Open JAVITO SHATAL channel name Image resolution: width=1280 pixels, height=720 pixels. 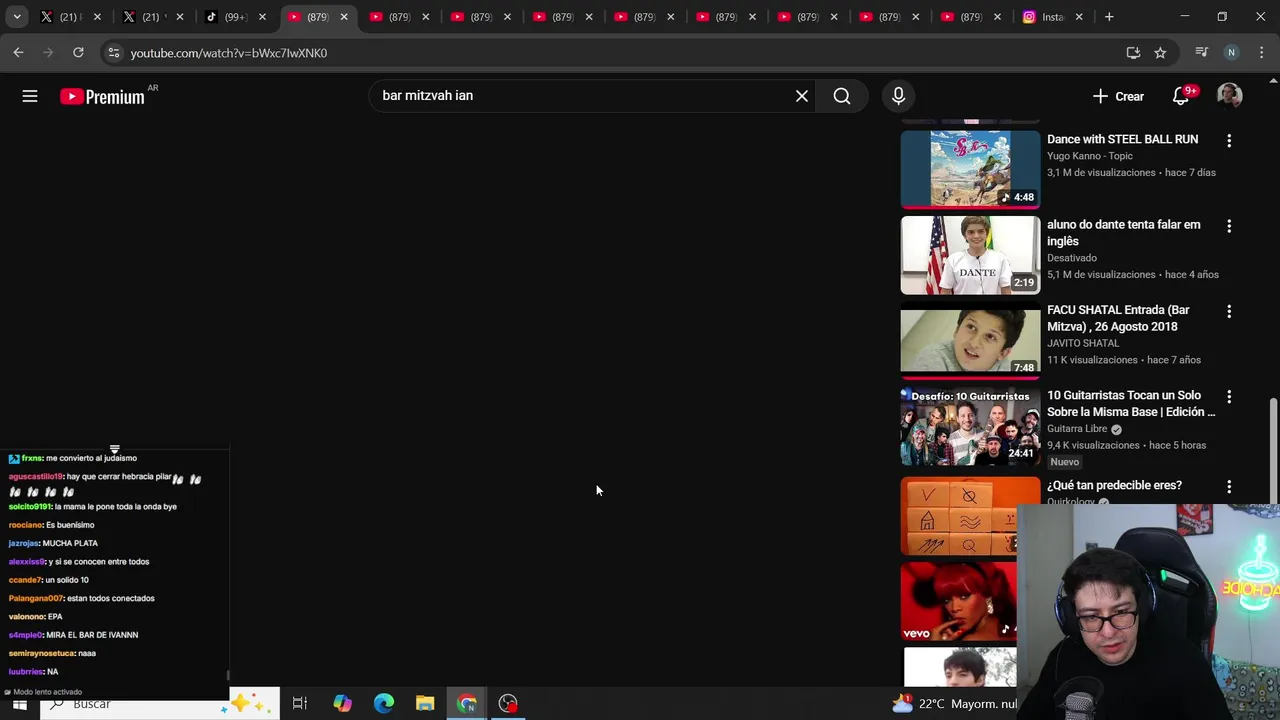1083,343
